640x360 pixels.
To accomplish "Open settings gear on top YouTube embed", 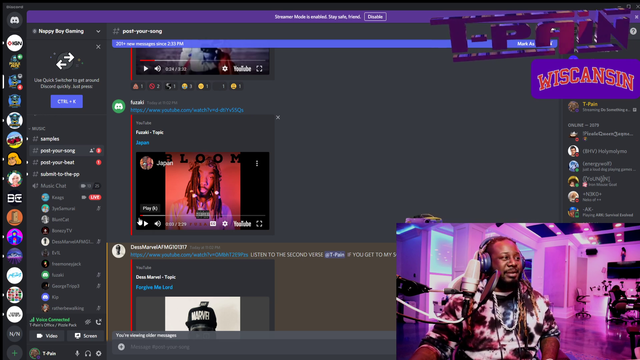I will [225, 69].
